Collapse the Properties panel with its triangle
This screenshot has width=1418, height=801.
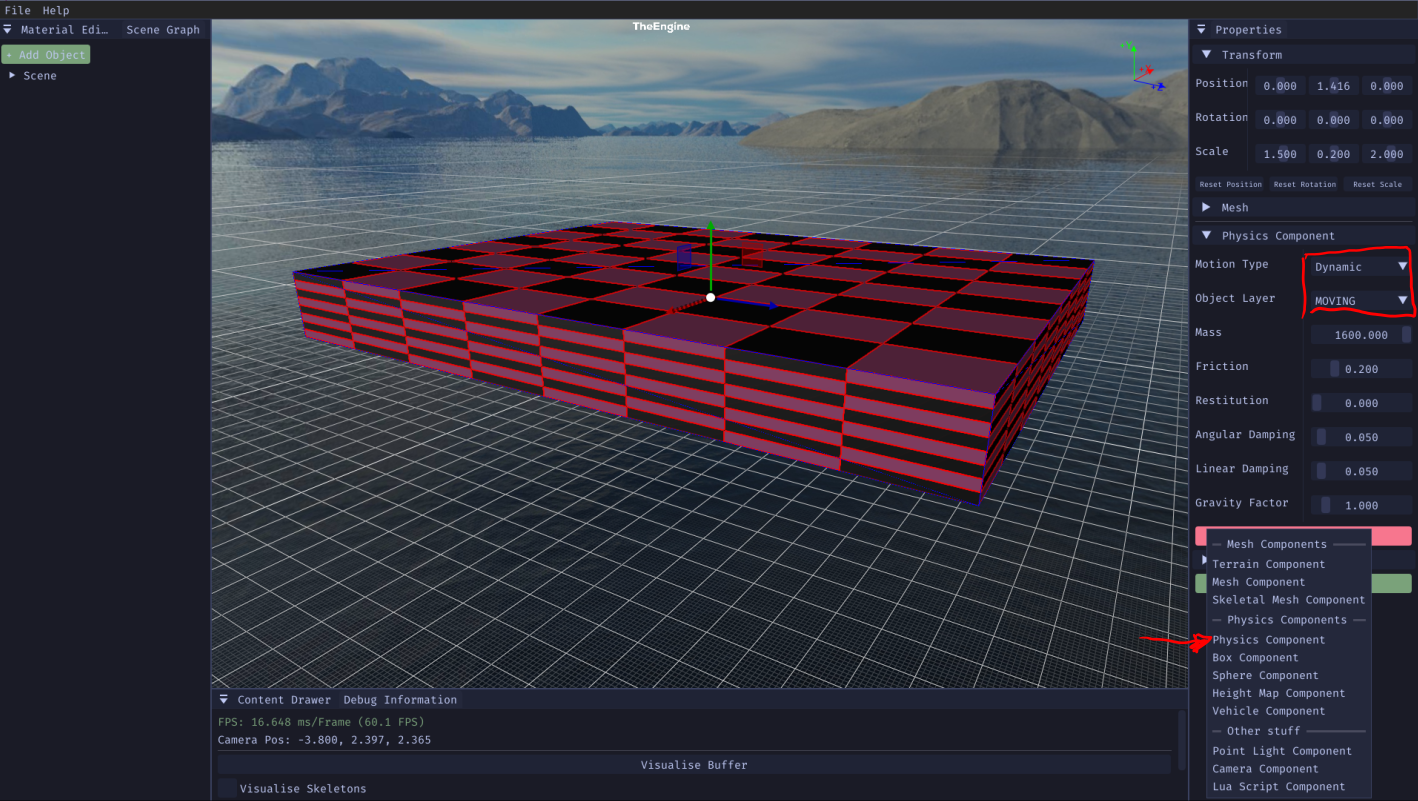(1200, 30)
